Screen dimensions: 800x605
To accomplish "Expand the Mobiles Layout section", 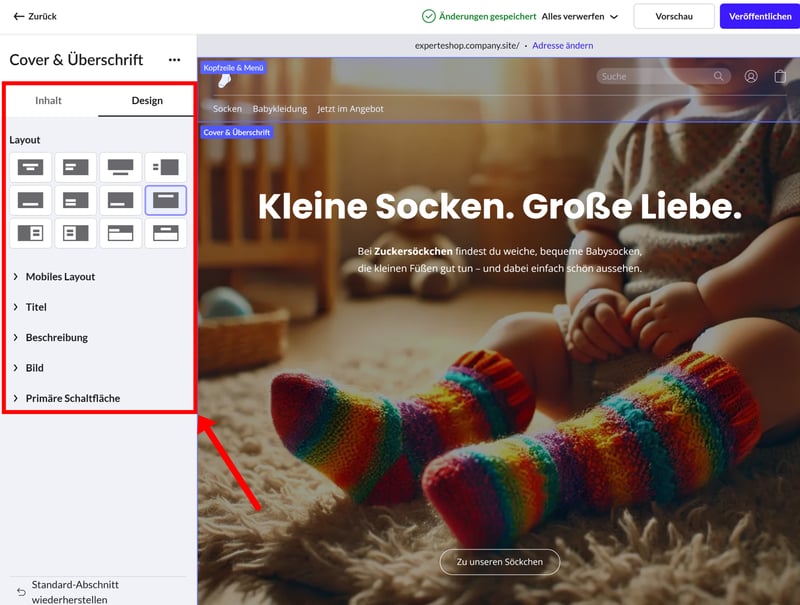I will 60,276.
